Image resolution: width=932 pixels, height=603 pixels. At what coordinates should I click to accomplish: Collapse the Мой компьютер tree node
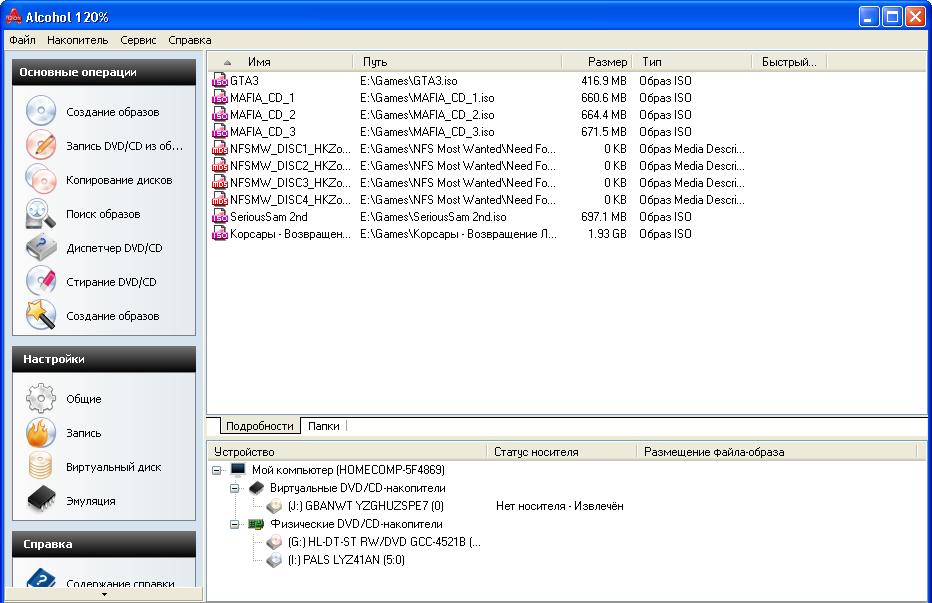click(217, 470)
